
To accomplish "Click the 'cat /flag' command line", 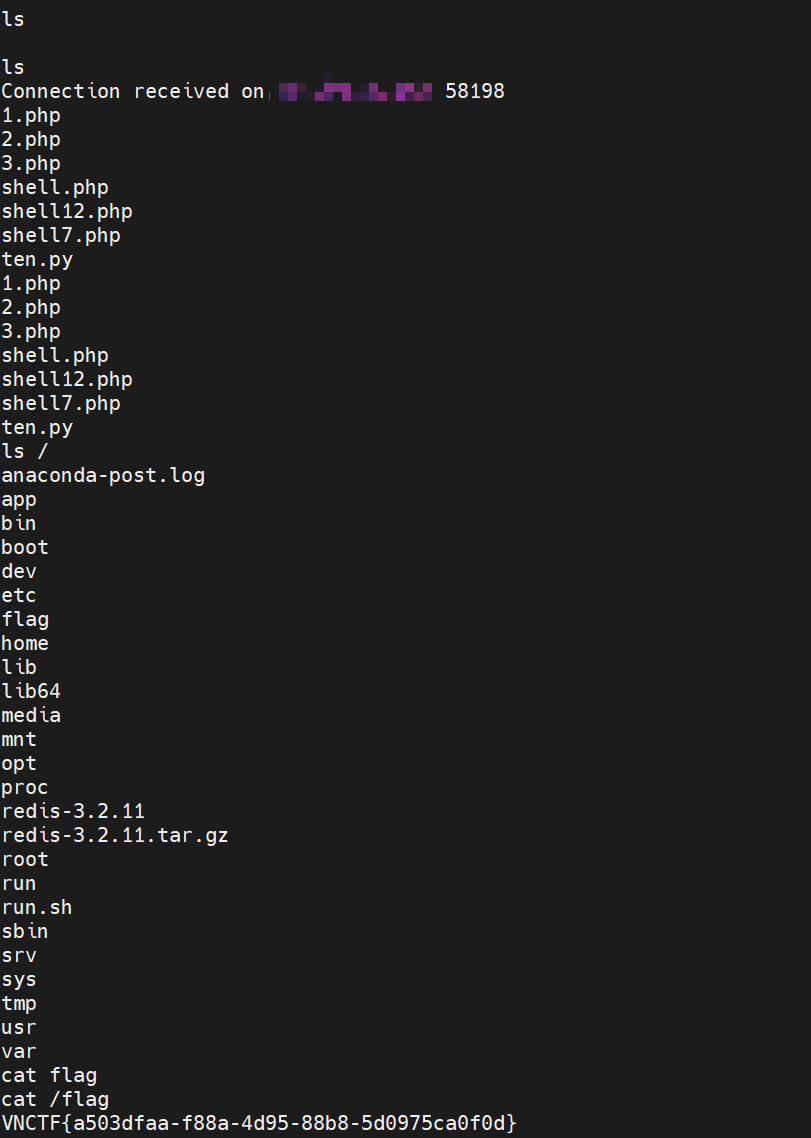I will (55, 1100).
